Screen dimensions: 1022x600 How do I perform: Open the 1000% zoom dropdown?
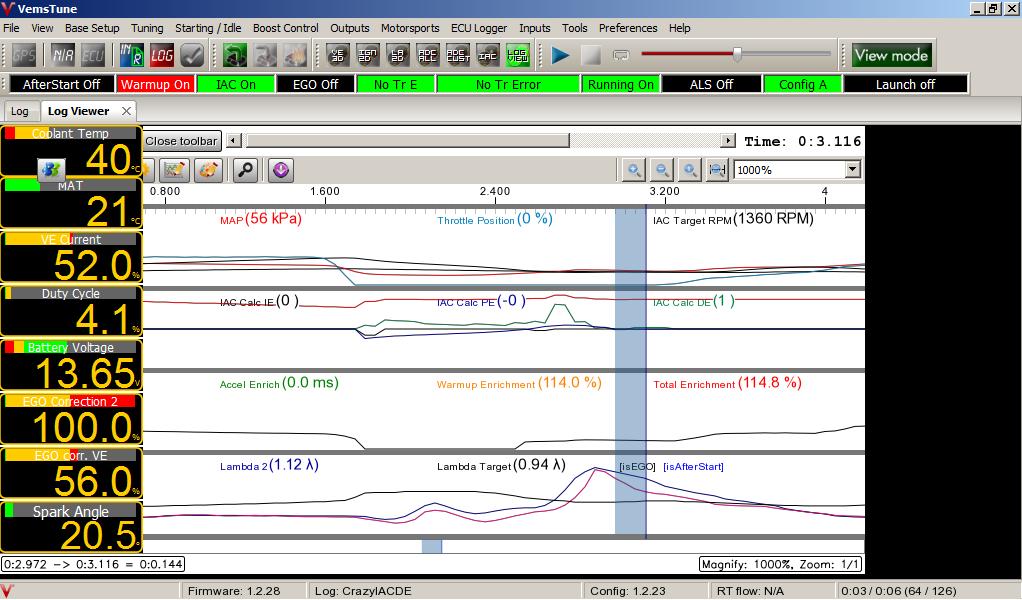tap(853, 170)
